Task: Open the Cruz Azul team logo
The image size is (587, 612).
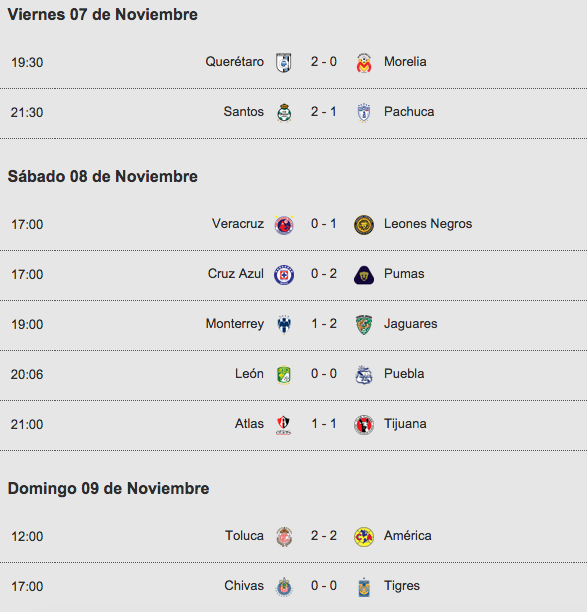Action: point(284,275)
